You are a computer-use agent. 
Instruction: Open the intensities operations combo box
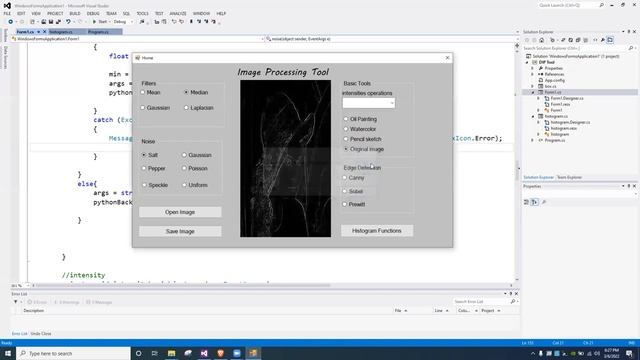pos(369,103)
